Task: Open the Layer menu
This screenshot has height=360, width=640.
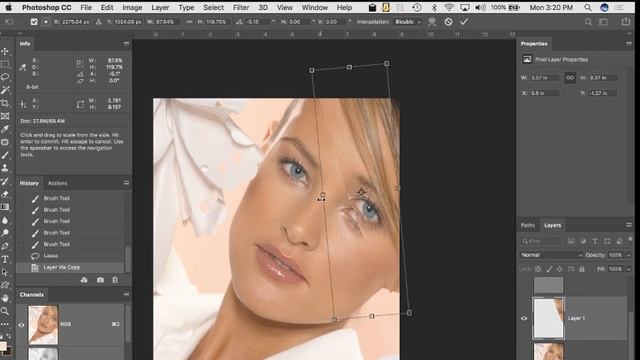Action: pos(160,7)
